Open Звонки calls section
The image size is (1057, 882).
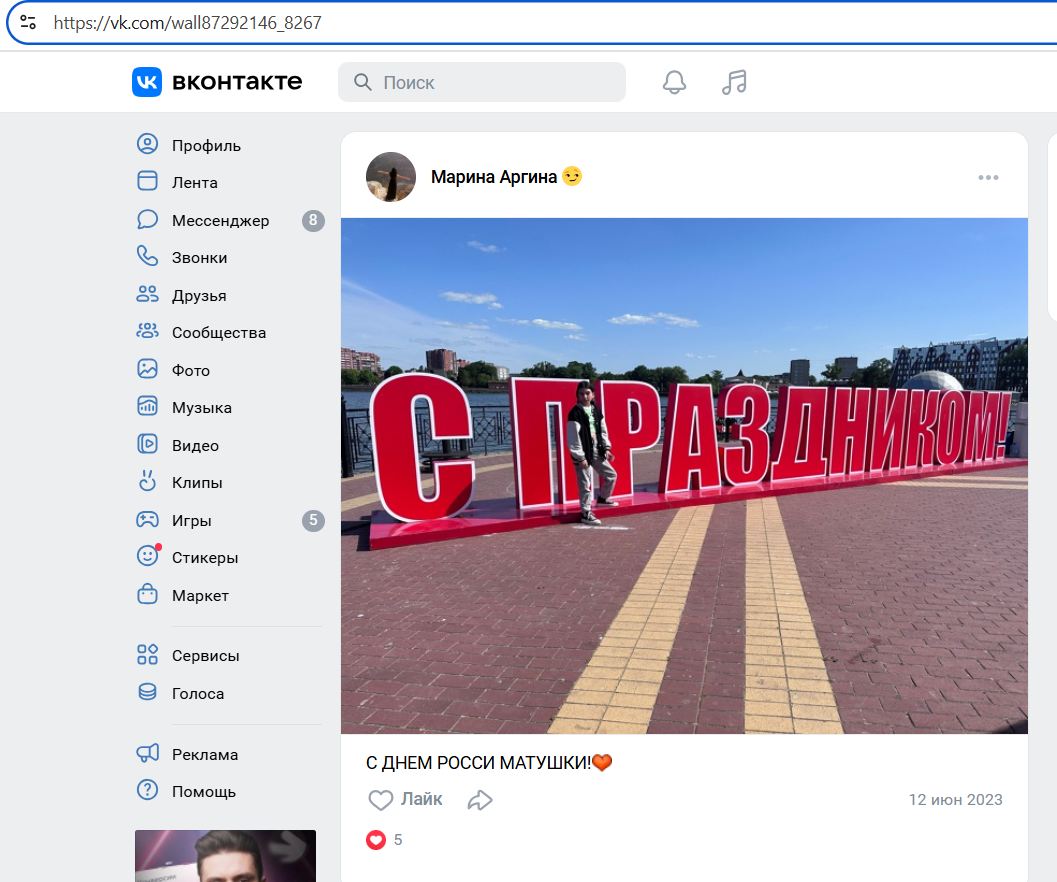pos(199,257)
